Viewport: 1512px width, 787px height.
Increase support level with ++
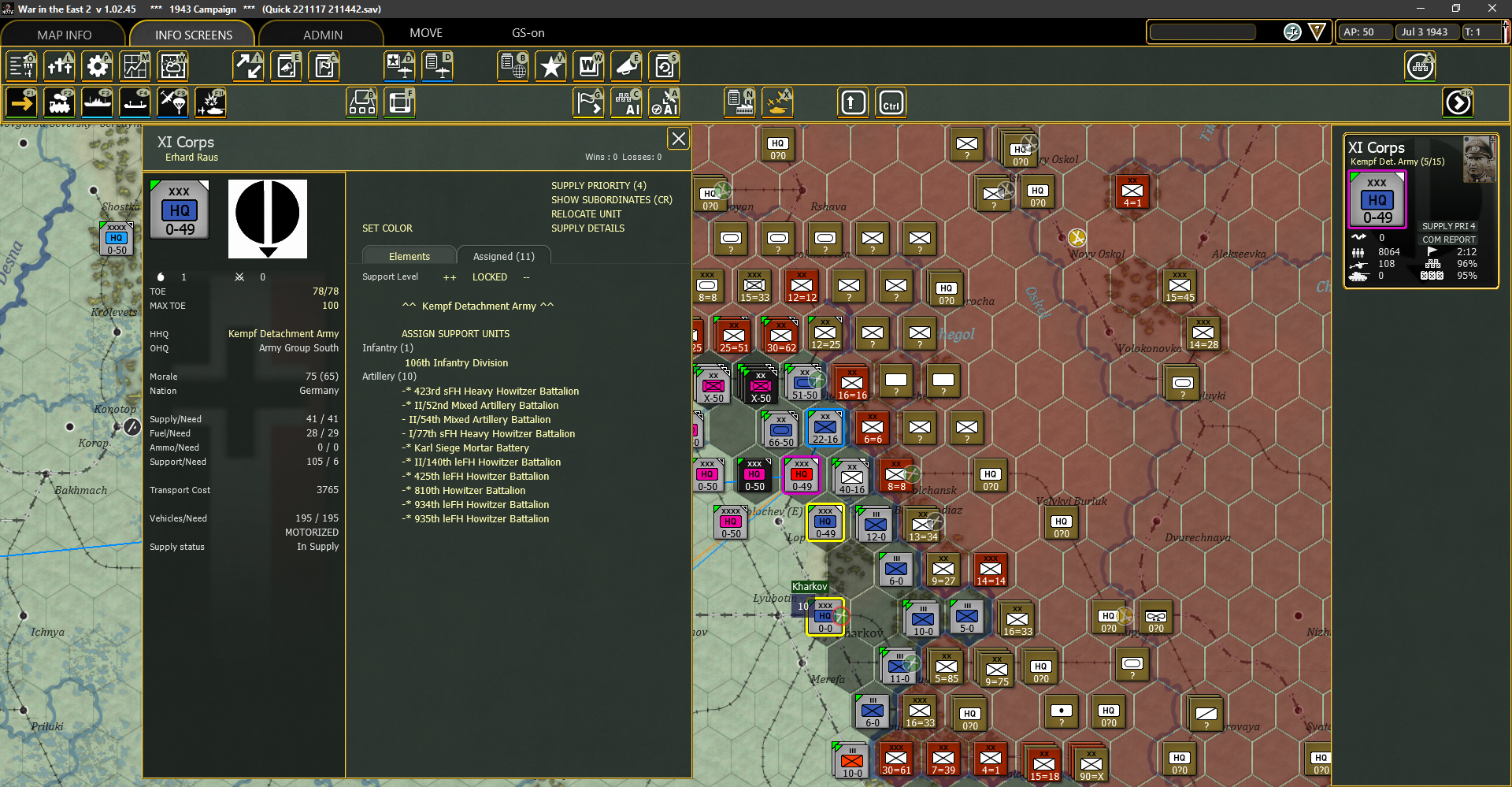450,277
